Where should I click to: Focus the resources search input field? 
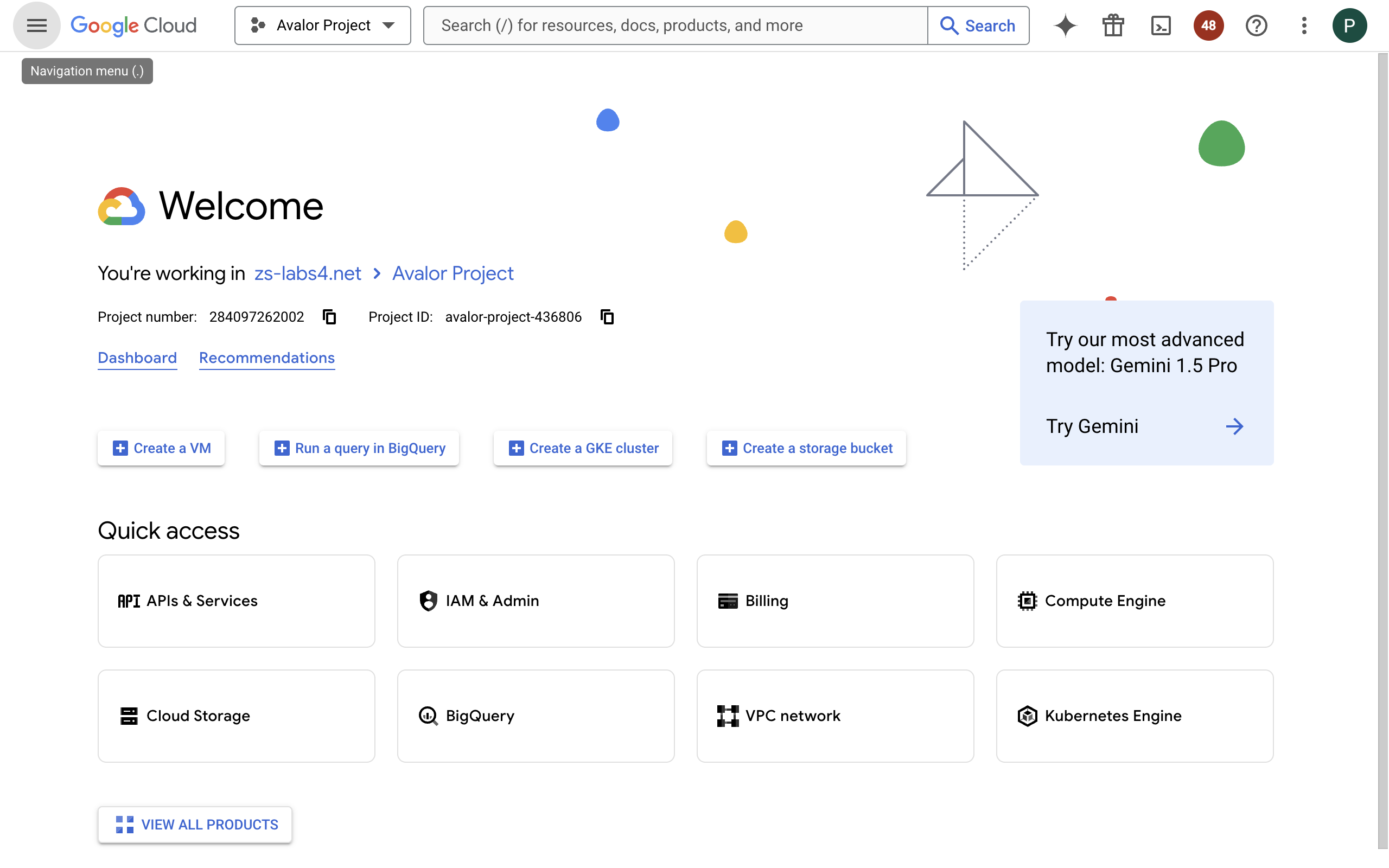point(675,25)
